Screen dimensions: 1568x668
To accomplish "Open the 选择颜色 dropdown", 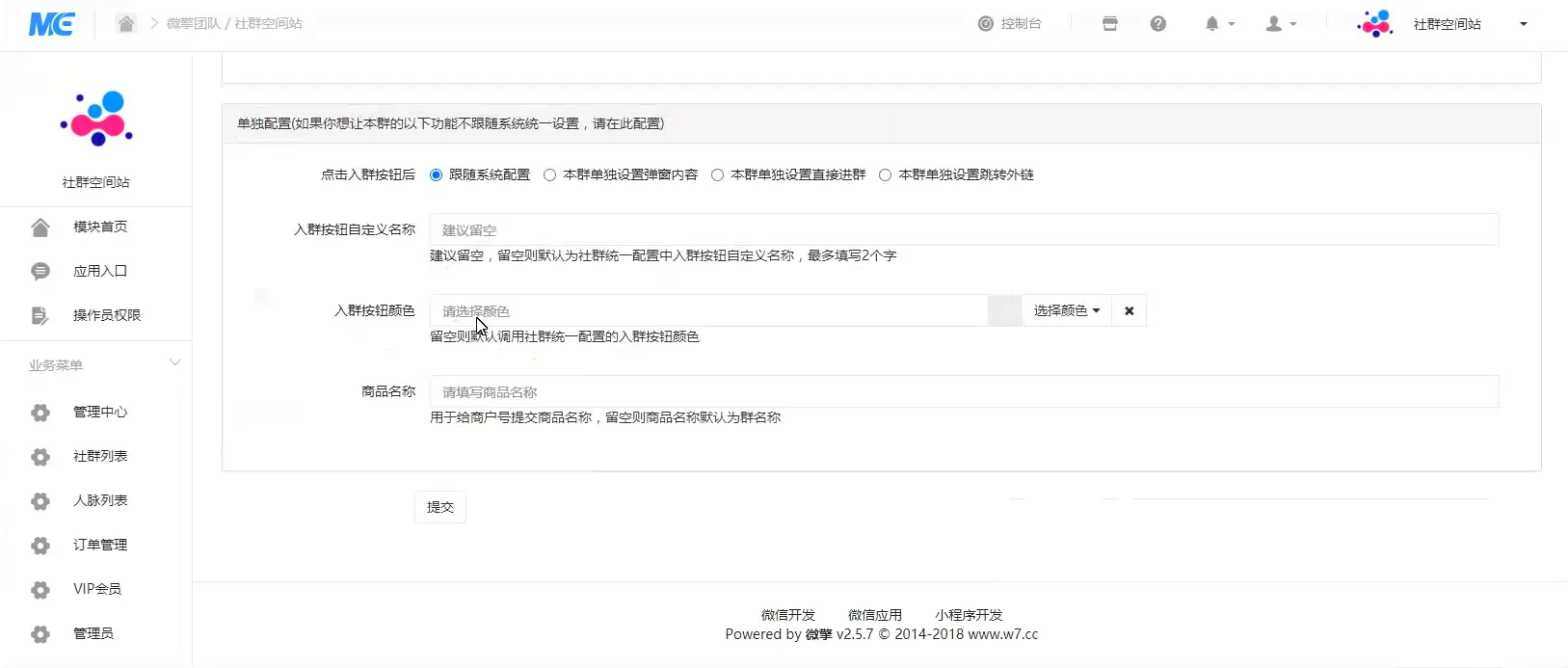I will (1067, 311).
